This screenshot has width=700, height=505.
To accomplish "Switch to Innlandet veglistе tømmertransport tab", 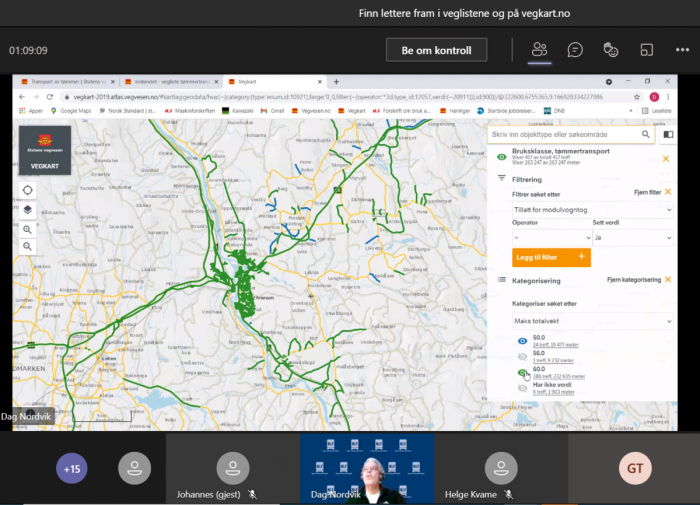I will pyautogui.click(x=172, y=82).
